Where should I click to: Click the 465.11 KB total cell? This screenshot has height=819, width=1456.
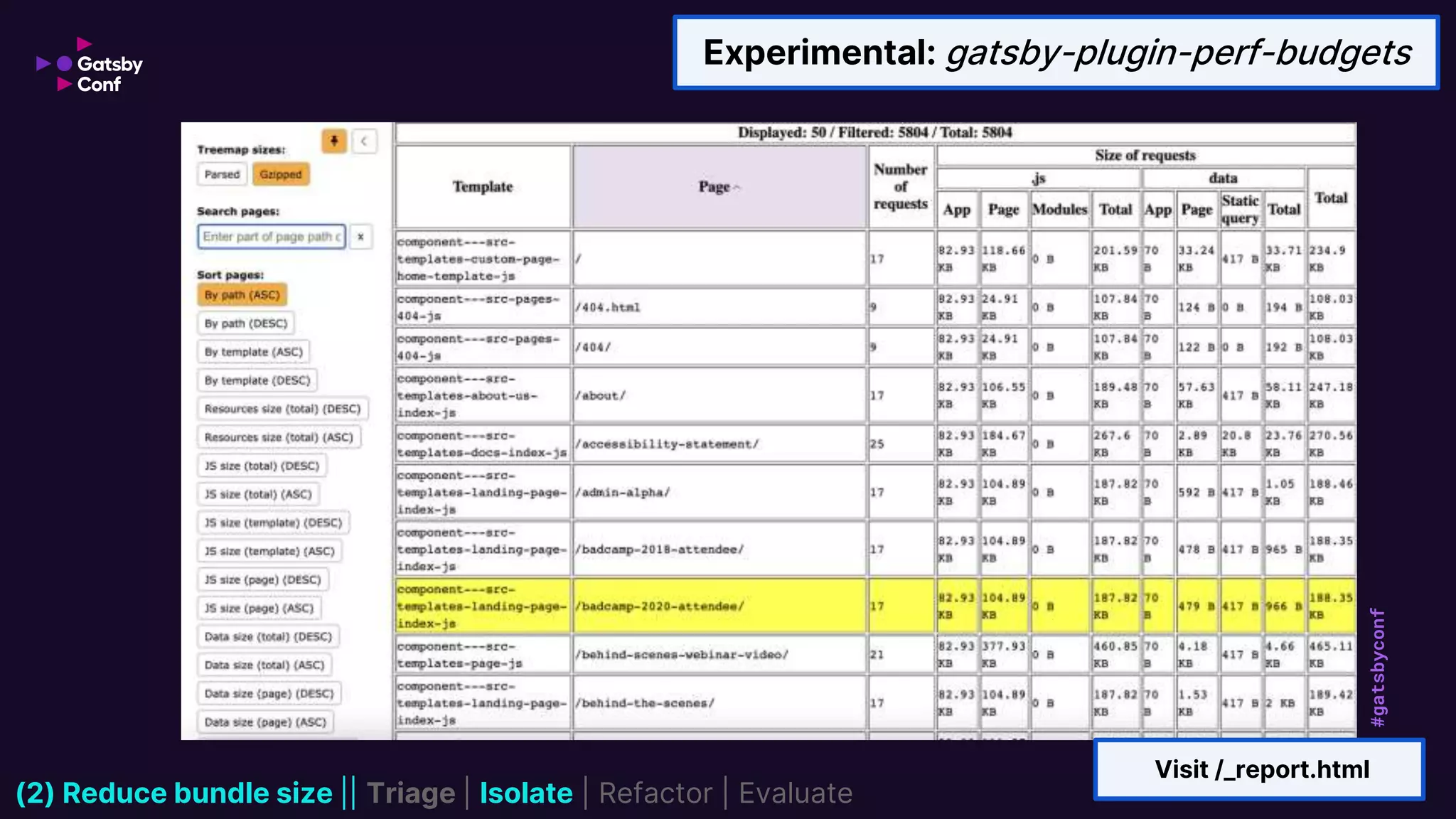1331,655
